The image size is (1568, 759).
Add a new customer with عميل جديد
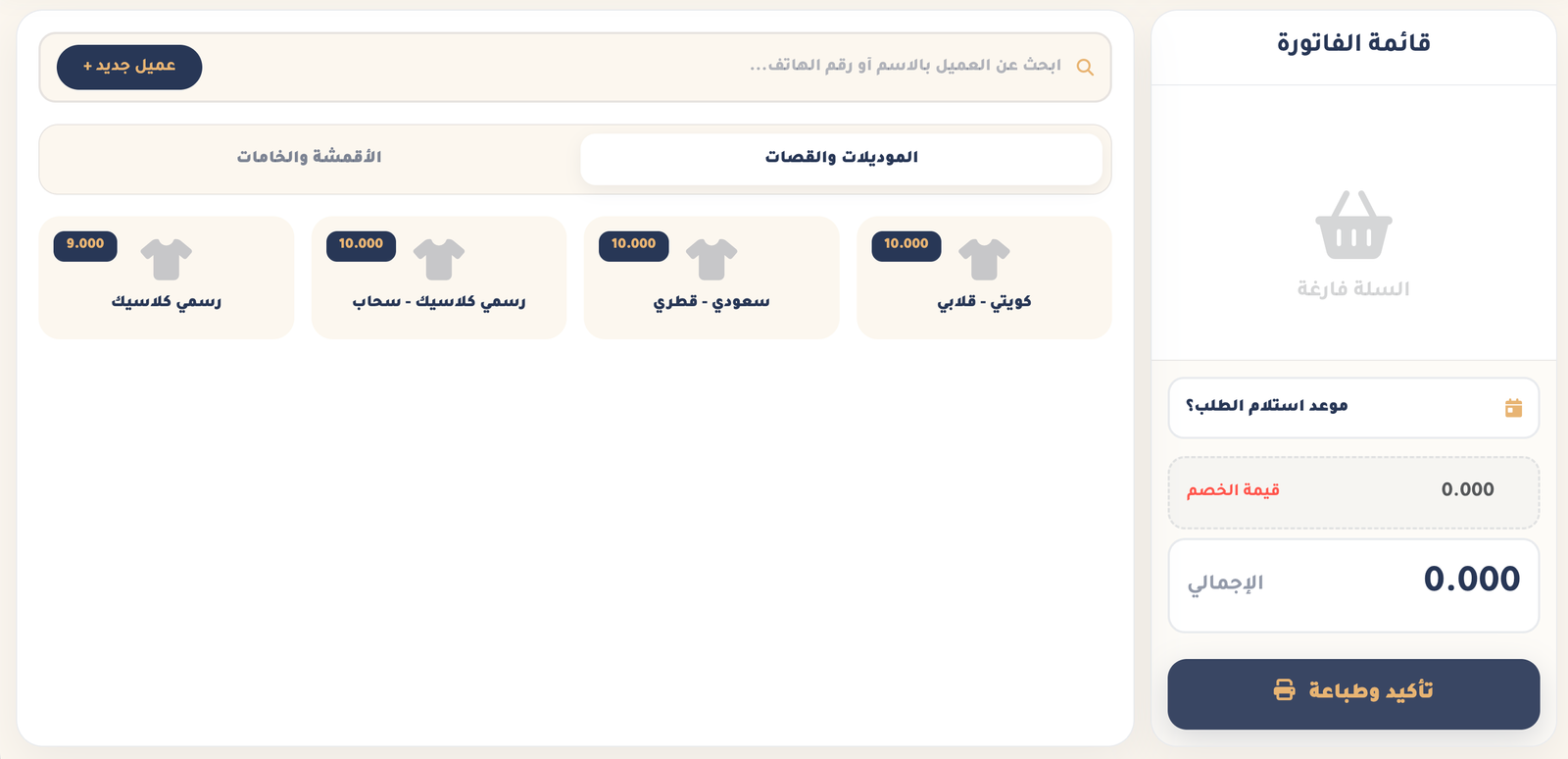129,67
